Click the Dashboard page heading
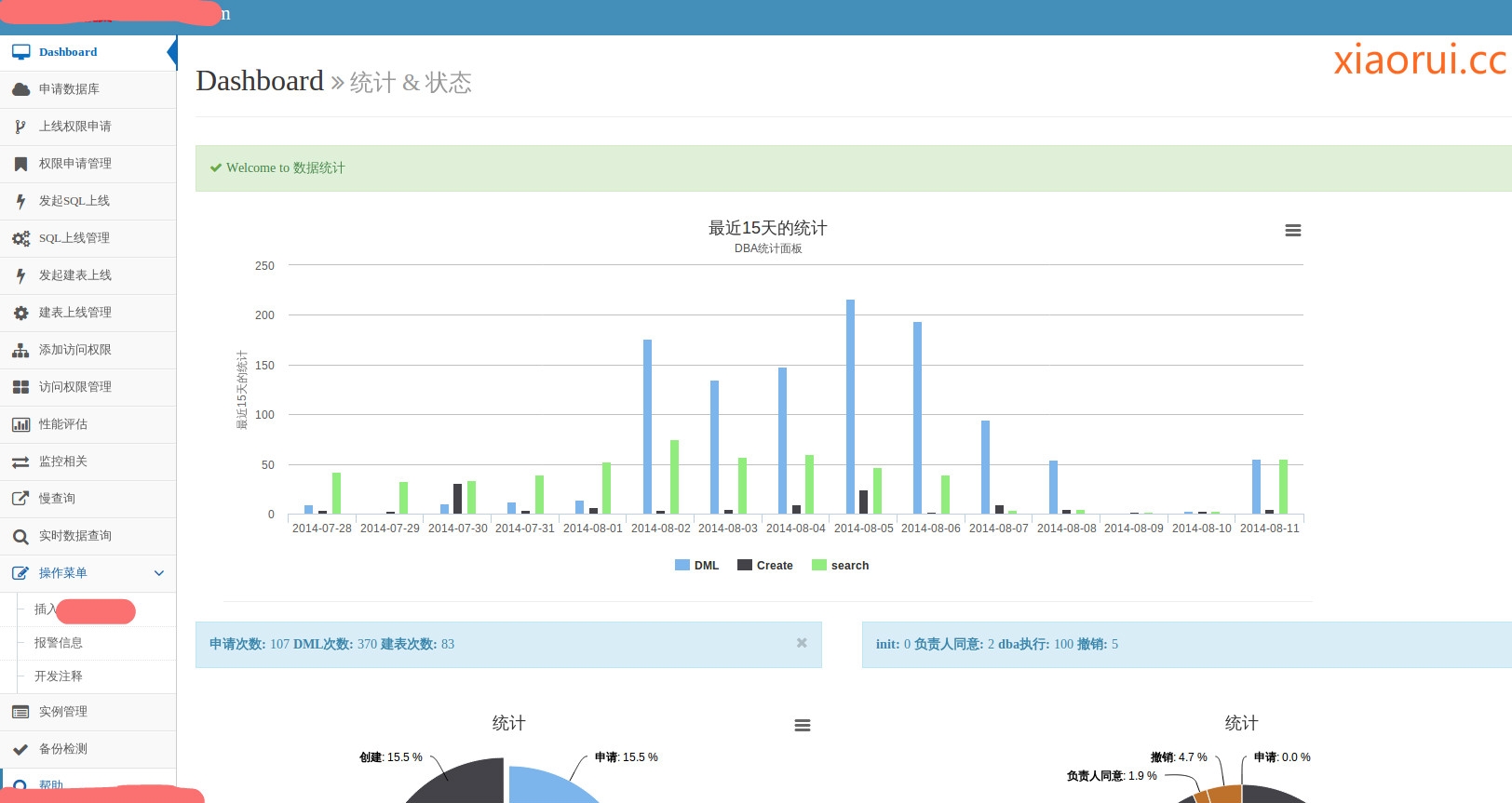1512x803 pixels. coord(260,81)
